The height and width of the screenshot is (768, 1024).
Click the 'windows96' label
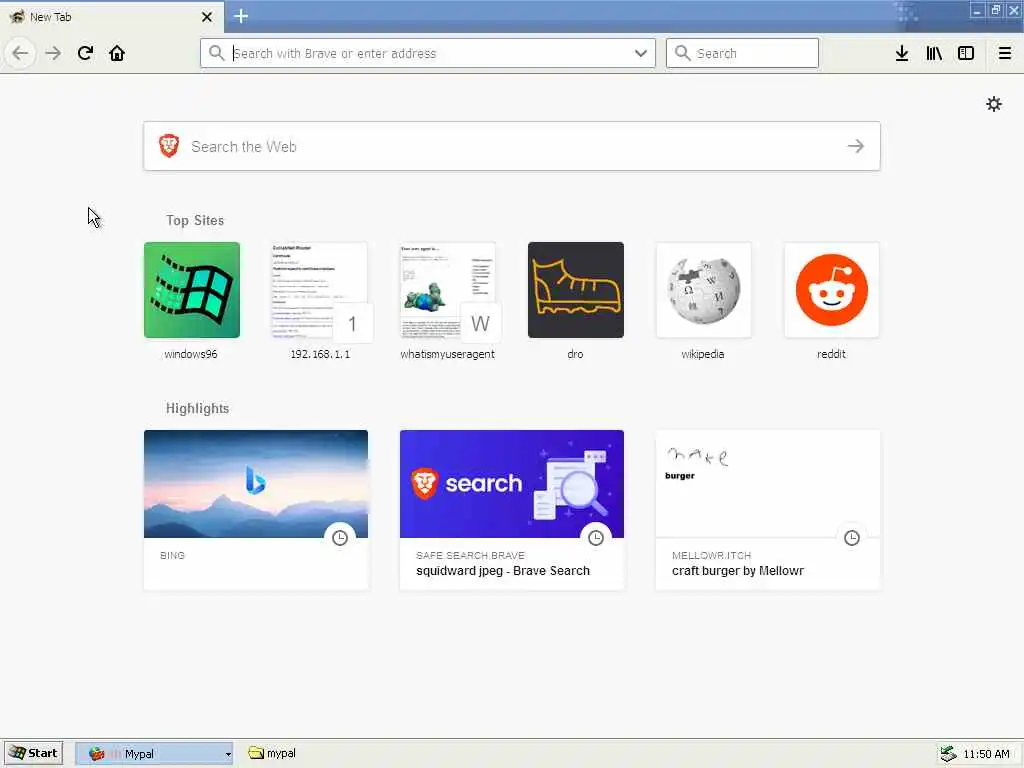point(191,354)
